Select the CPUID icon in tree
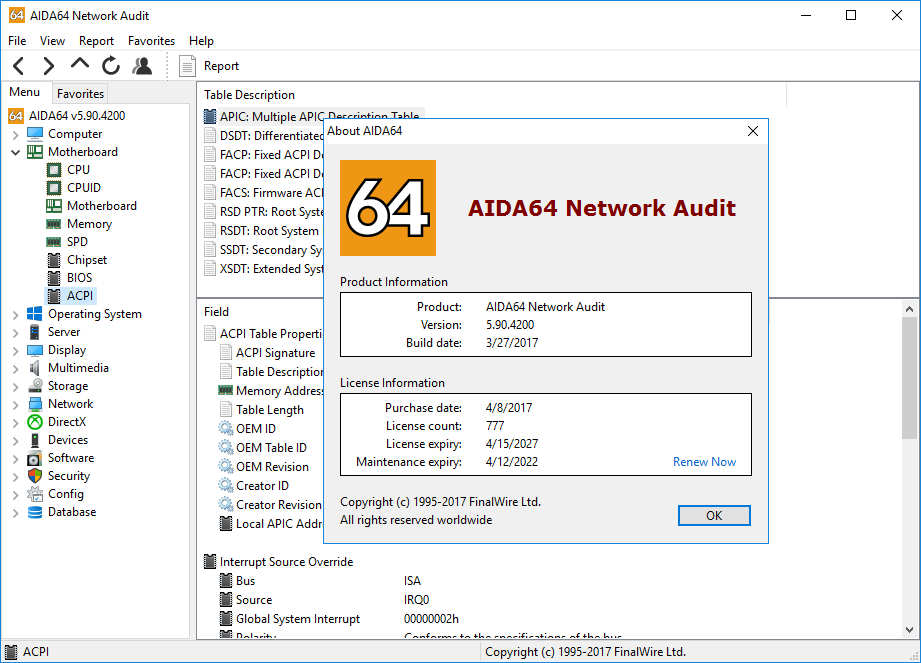The height and width of the screenshot is (663, 921). (53, 188)
